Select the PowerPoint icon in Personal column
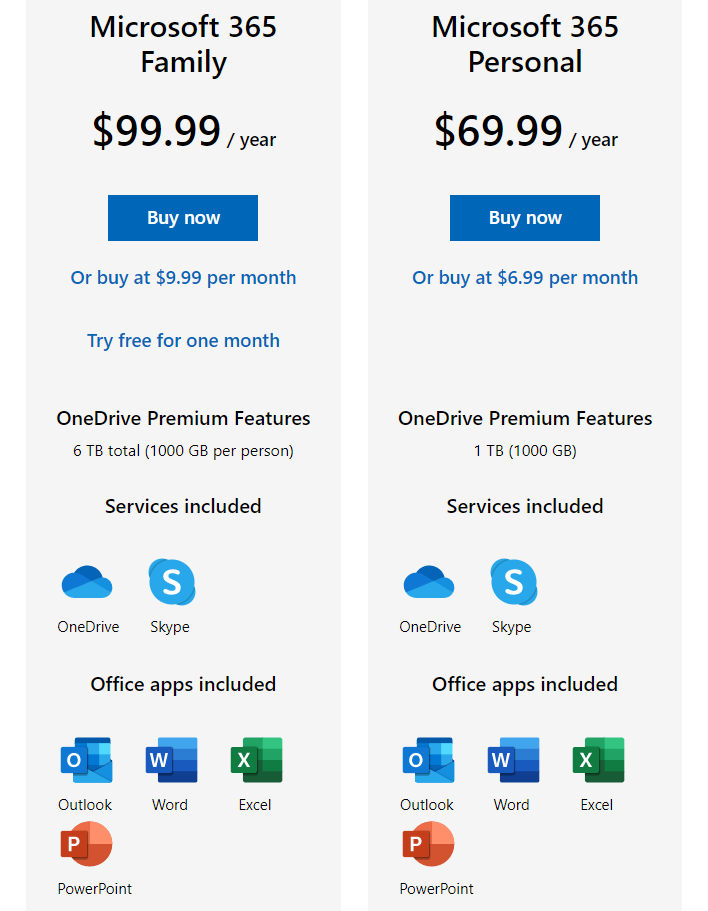 pyautogui.click(x=428, y=844)
